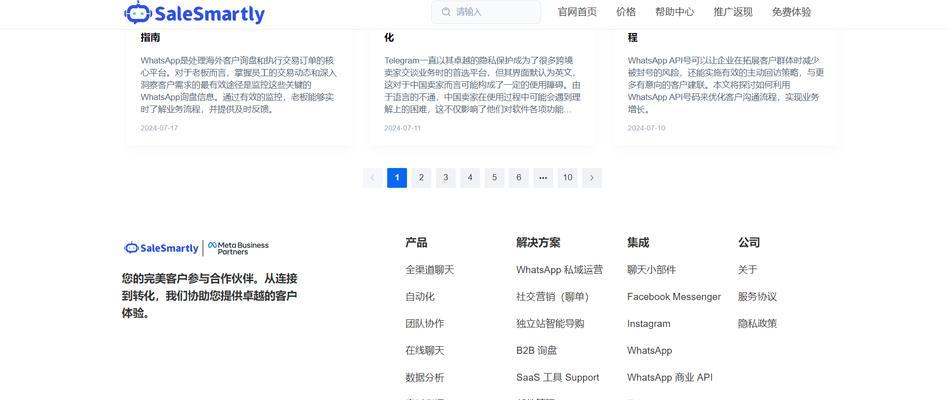Open 官网首页 in top navigation
The height and width of the screenshot is (400, 949).
coord(577,12)
